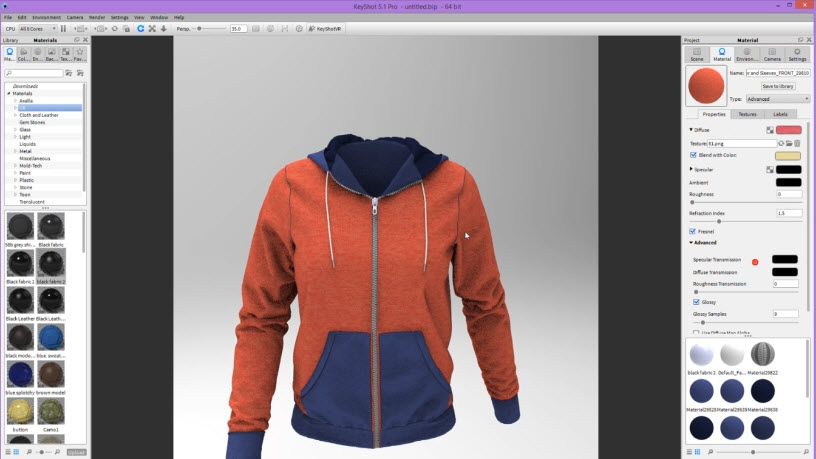Undock the Library panel using float icon

pos(77,40)
